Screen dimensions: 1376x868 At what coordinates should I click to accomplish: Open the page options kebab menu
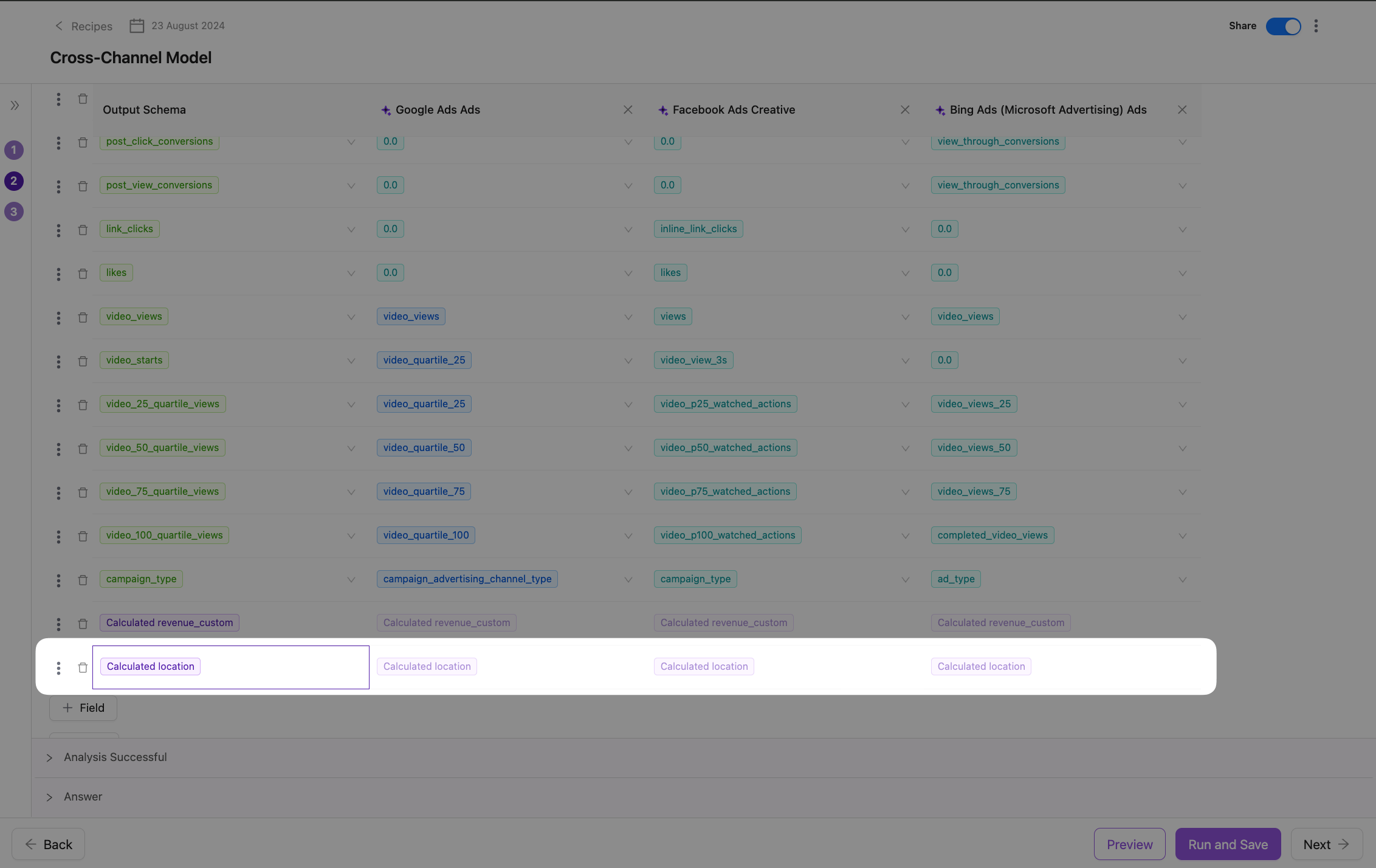coord(1316,26)
